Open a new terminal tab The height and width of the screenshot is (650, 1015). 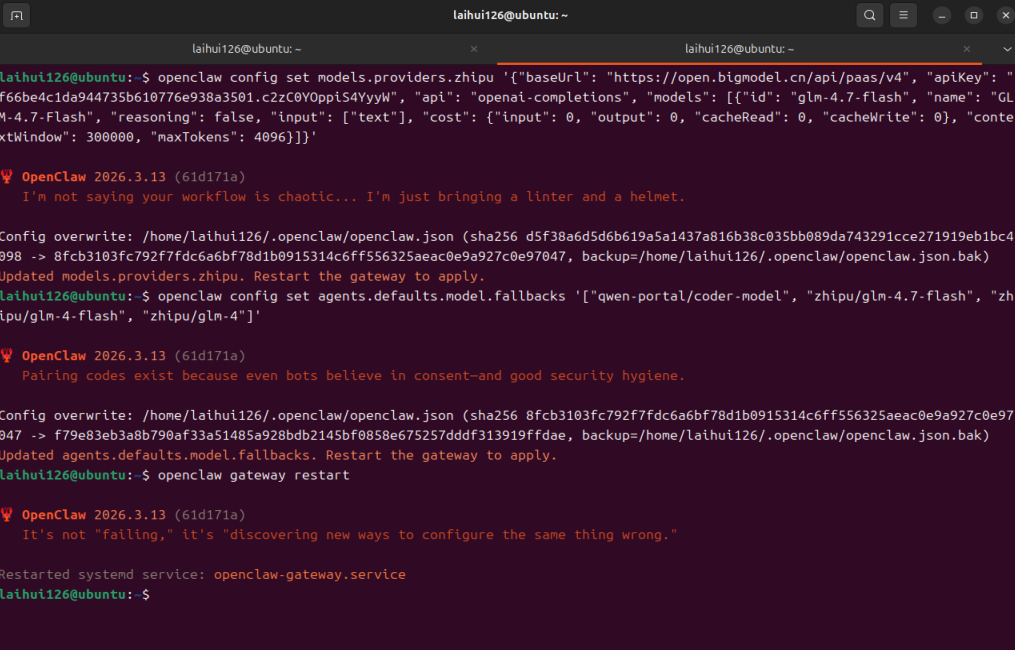tap(18, 15)
